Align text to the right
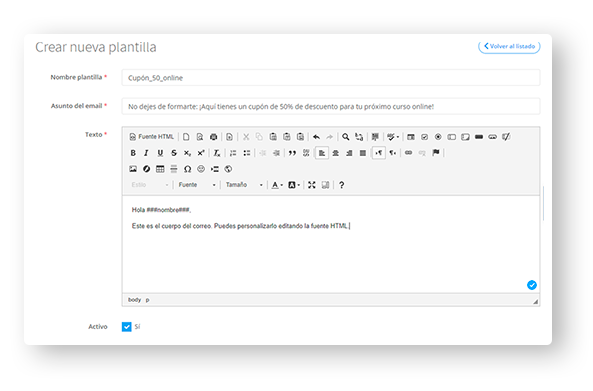 coord(349,153)
